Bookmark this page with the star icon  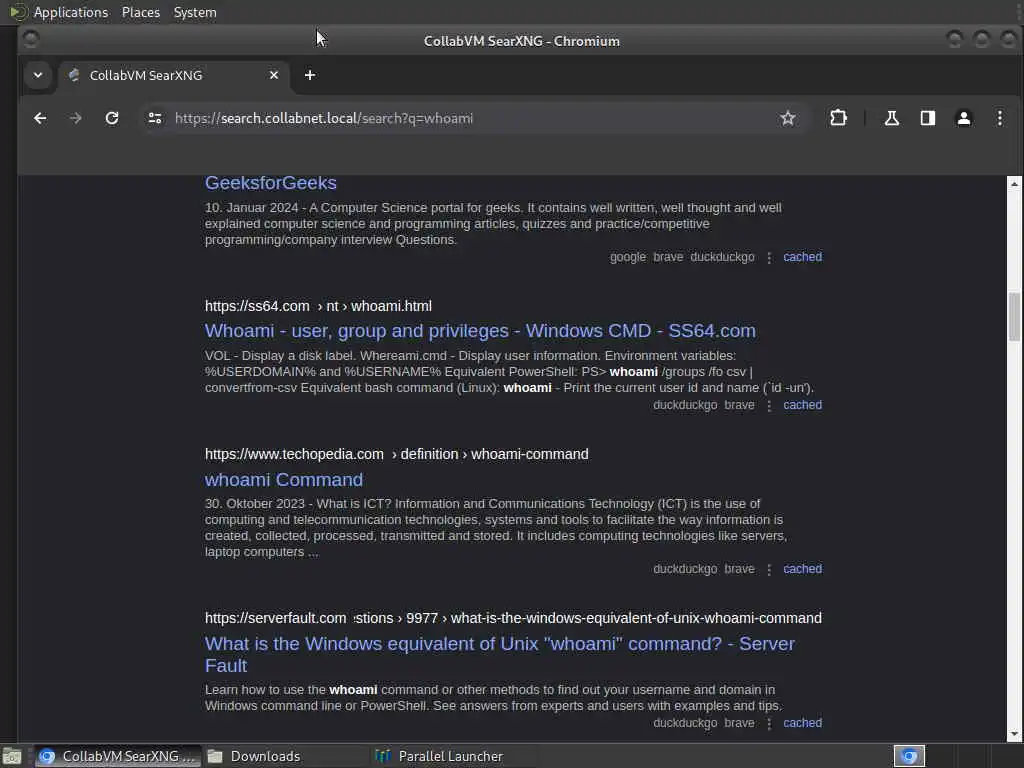[x=788, y=118]
